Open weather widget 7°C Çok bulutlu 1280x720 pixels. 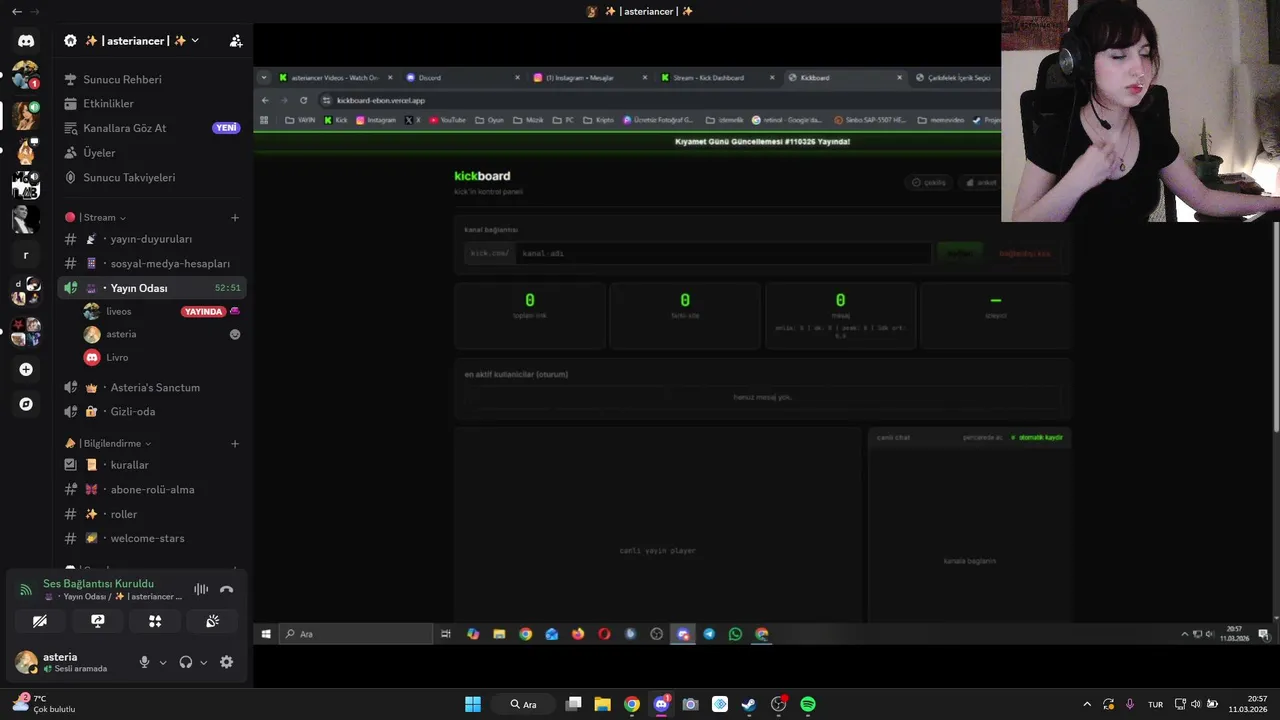pos(42,704)
